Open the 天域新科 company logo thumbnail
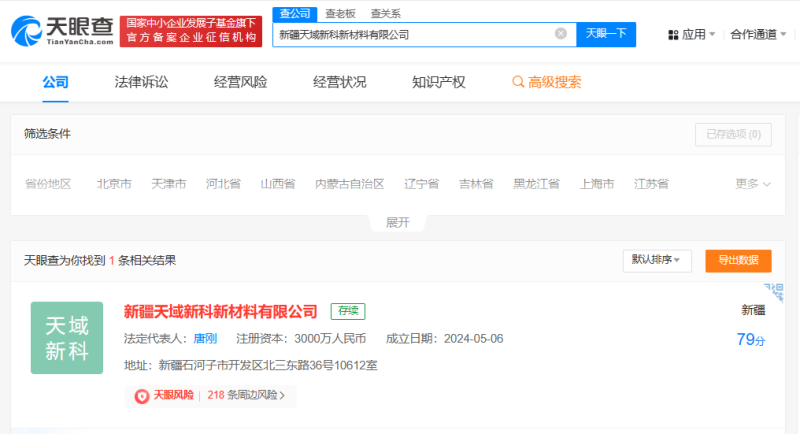The height and width of the screenshot is (434, 800). click(67, 338)
